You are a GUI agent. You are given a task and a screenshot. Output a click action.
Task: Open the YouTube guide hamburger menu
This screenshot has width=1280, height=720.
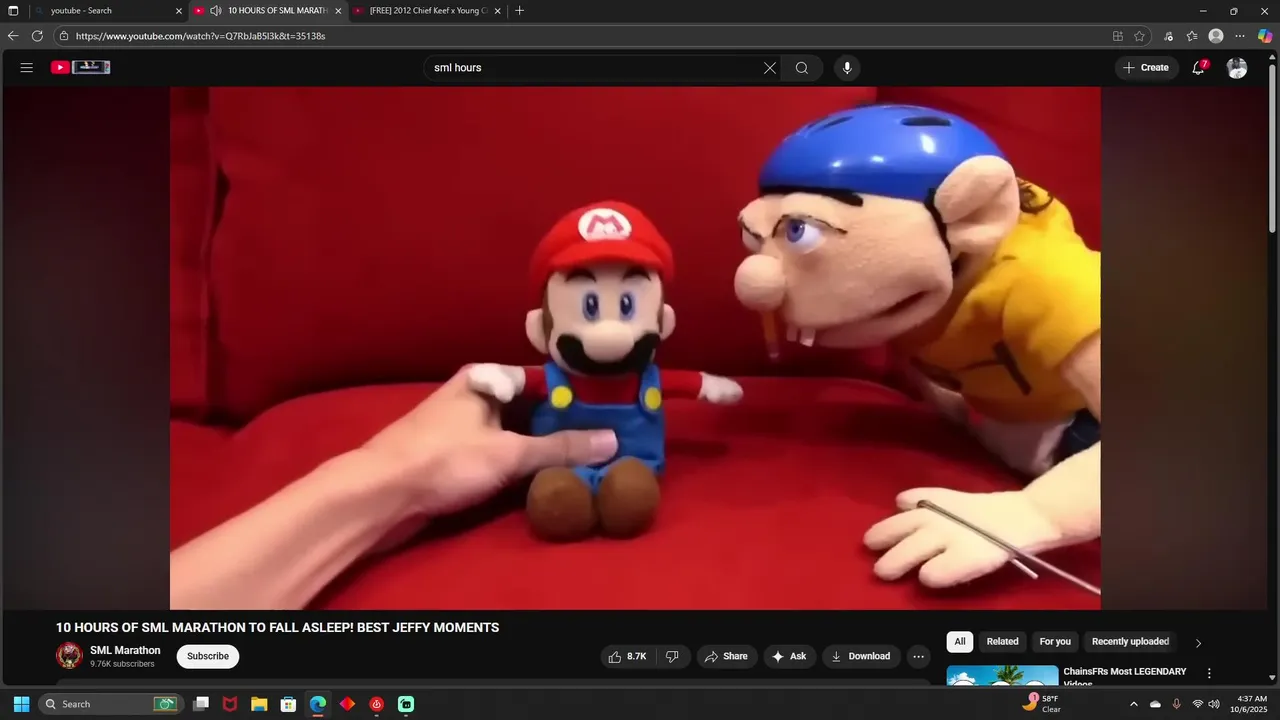(x=27, y=68)
